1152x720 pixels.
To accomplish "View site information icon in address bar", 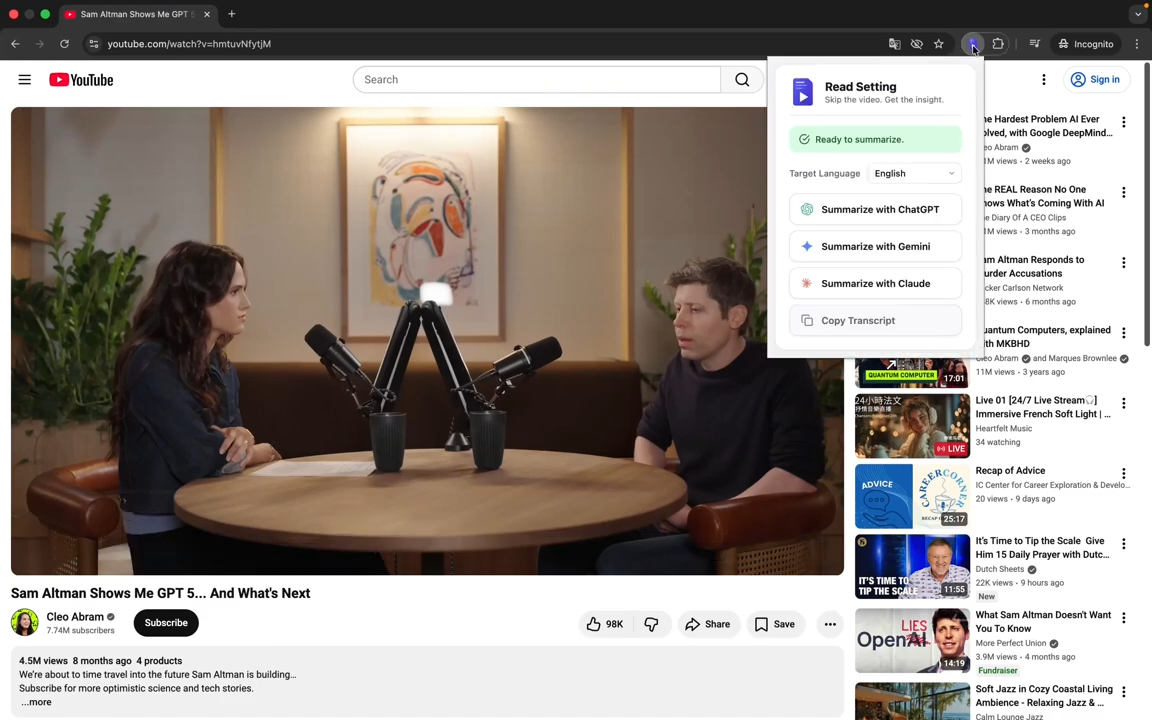I will click(93, 44).
